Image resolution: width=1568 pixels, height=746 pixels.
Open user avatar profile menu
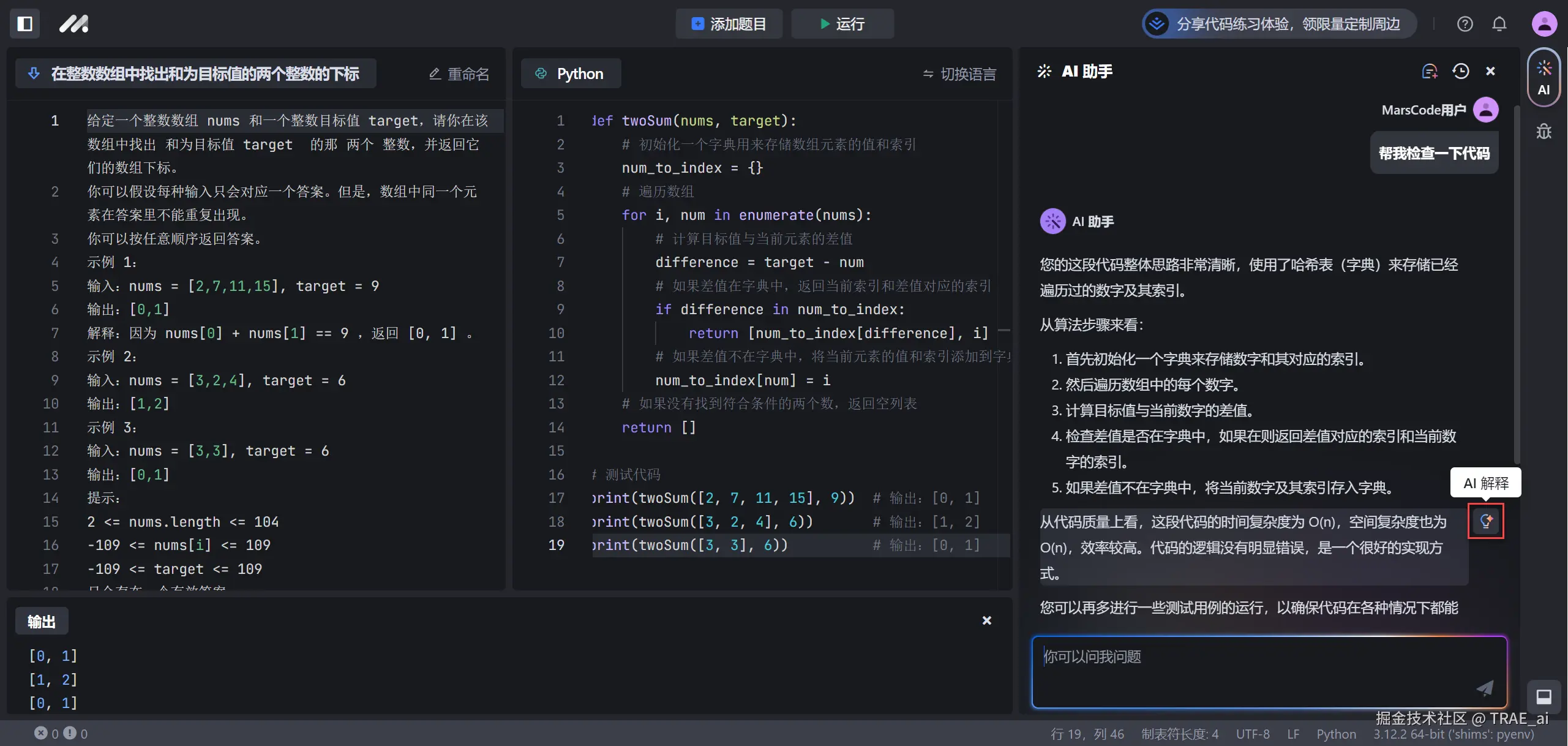[1544, 24]
